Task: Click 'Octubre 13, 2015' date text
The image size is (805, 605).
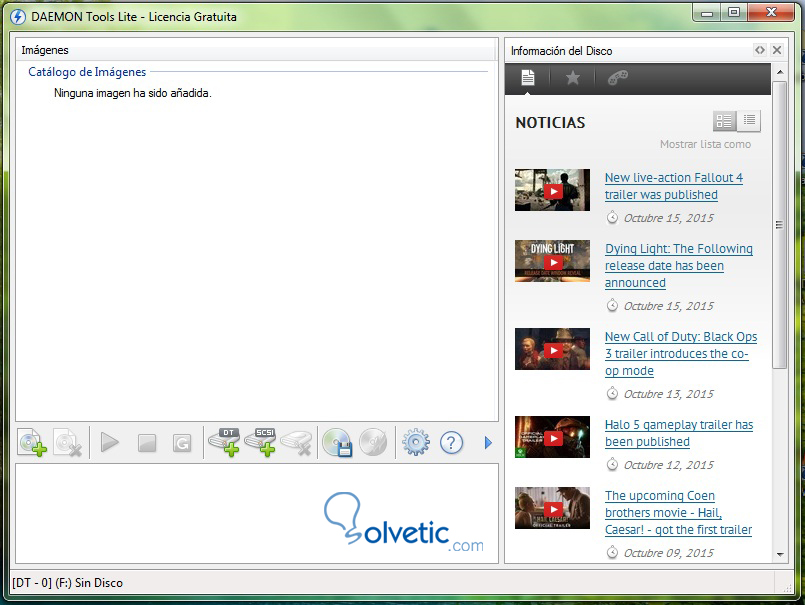Action: (668, 394)
